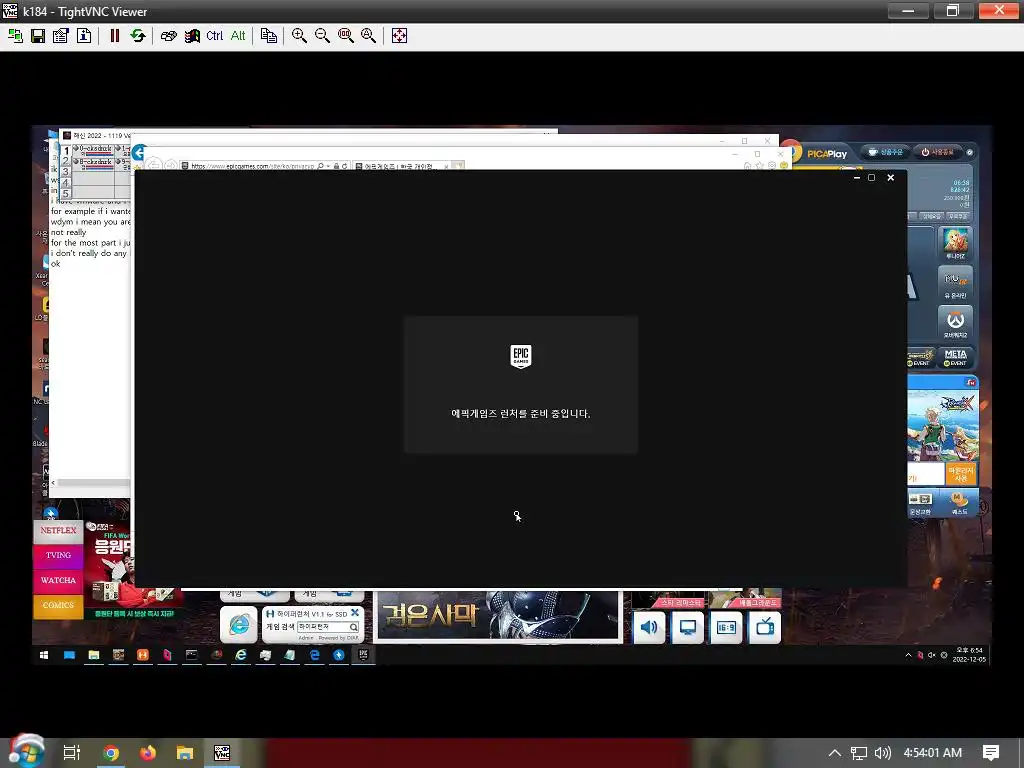Toggle the Alt key lock
1024x768 pixels.
pyautogui.click(x=238, y=36)
